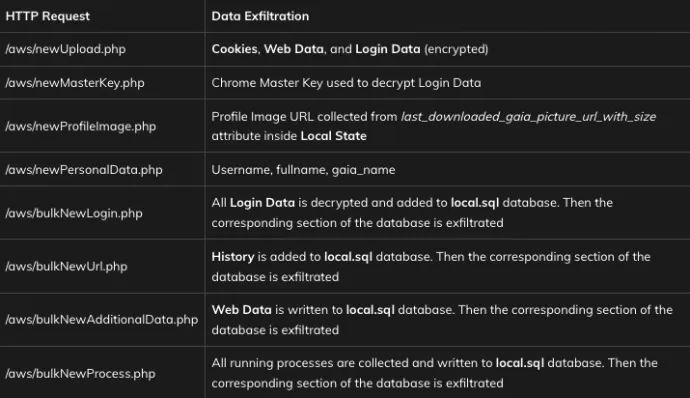Click 'Username, fullname, gaia_name' cell
This screenshot has height=398, width=690.
tap(303, 170)
